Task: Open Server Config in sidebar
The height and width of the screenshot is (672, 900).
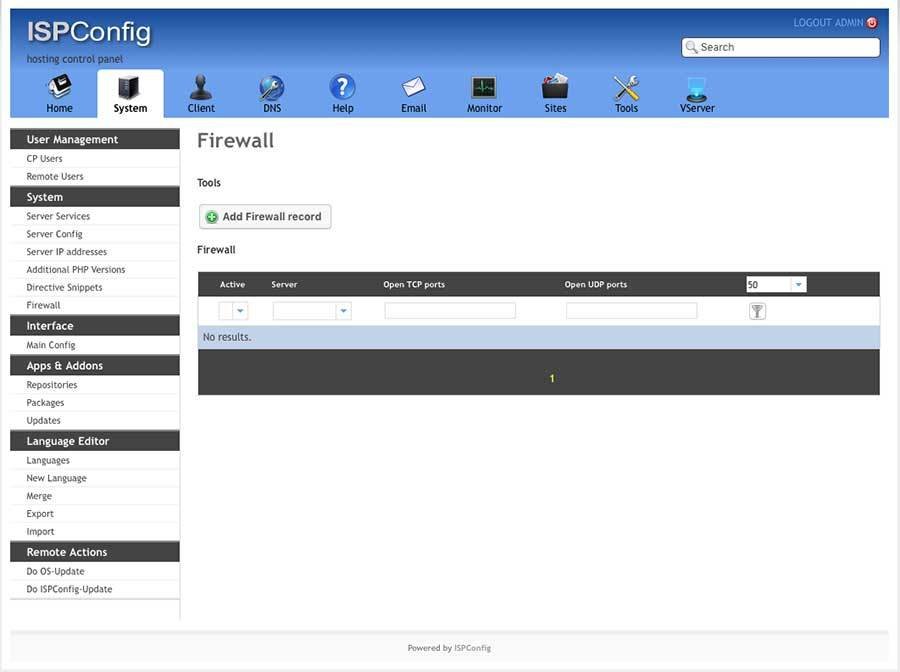Action: tap(54, 234)
